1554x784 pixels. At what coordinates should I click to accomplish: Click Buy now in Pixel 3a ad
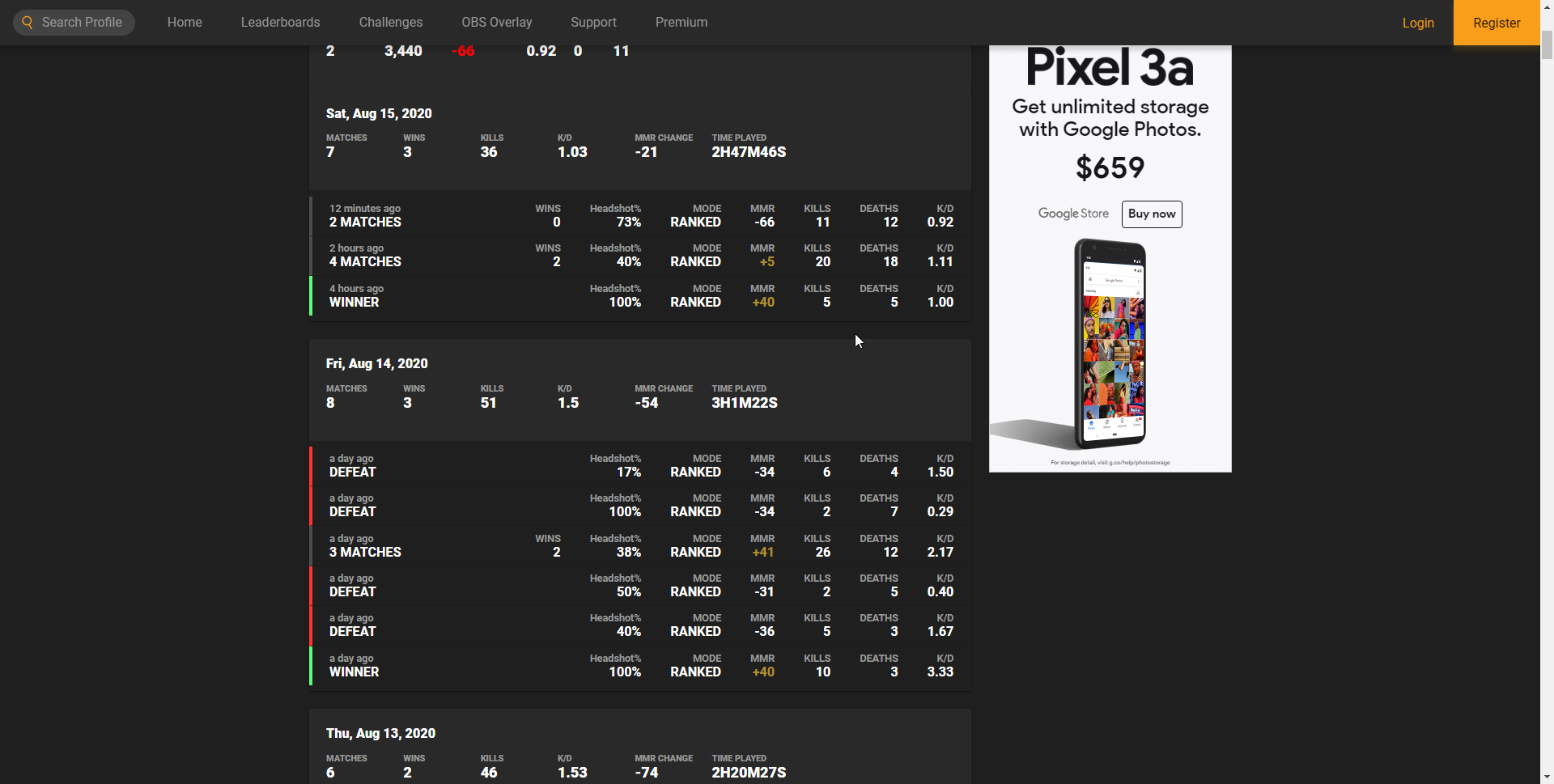click(1151, 214)
